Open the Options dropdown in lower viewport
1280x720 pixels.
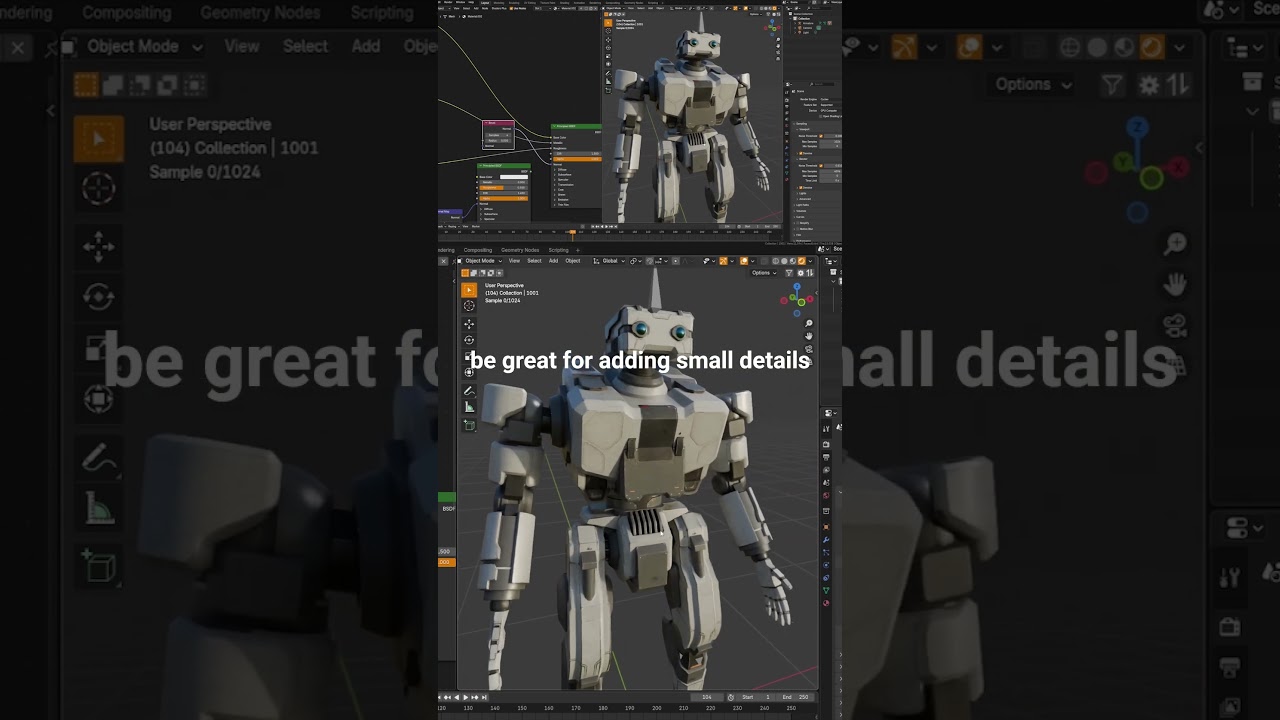click(763, 273)
